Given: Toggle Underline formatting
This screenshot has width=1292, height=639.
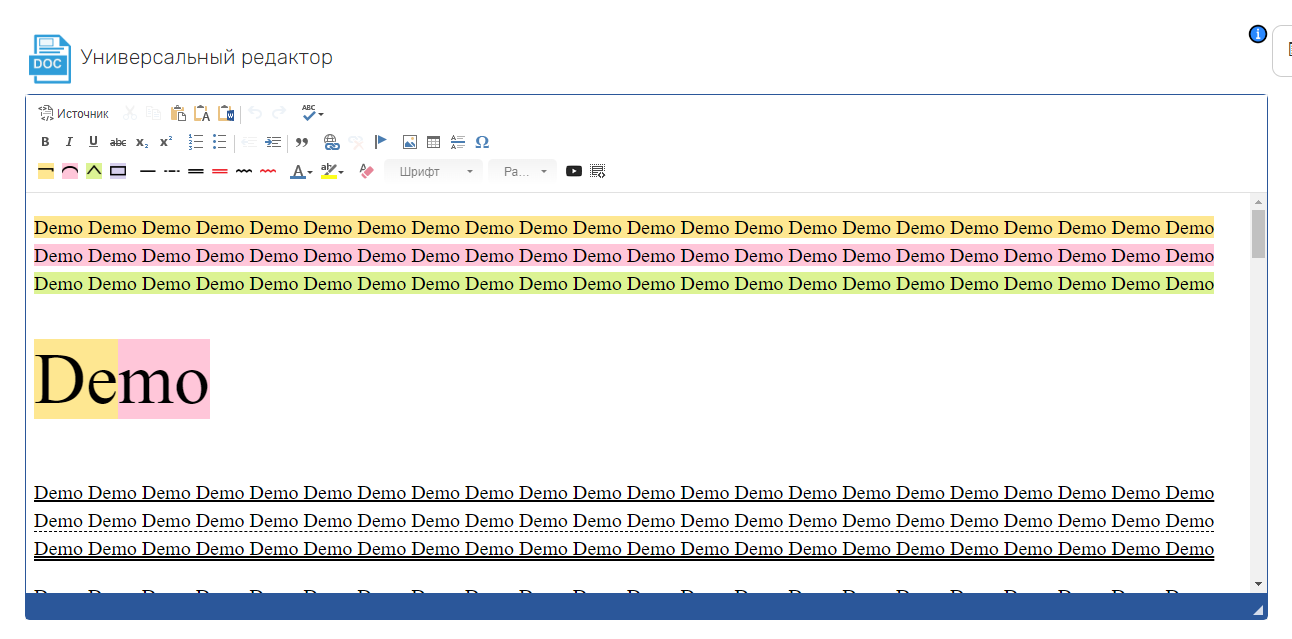Looking at the screenshot, I should click(93, 142).
